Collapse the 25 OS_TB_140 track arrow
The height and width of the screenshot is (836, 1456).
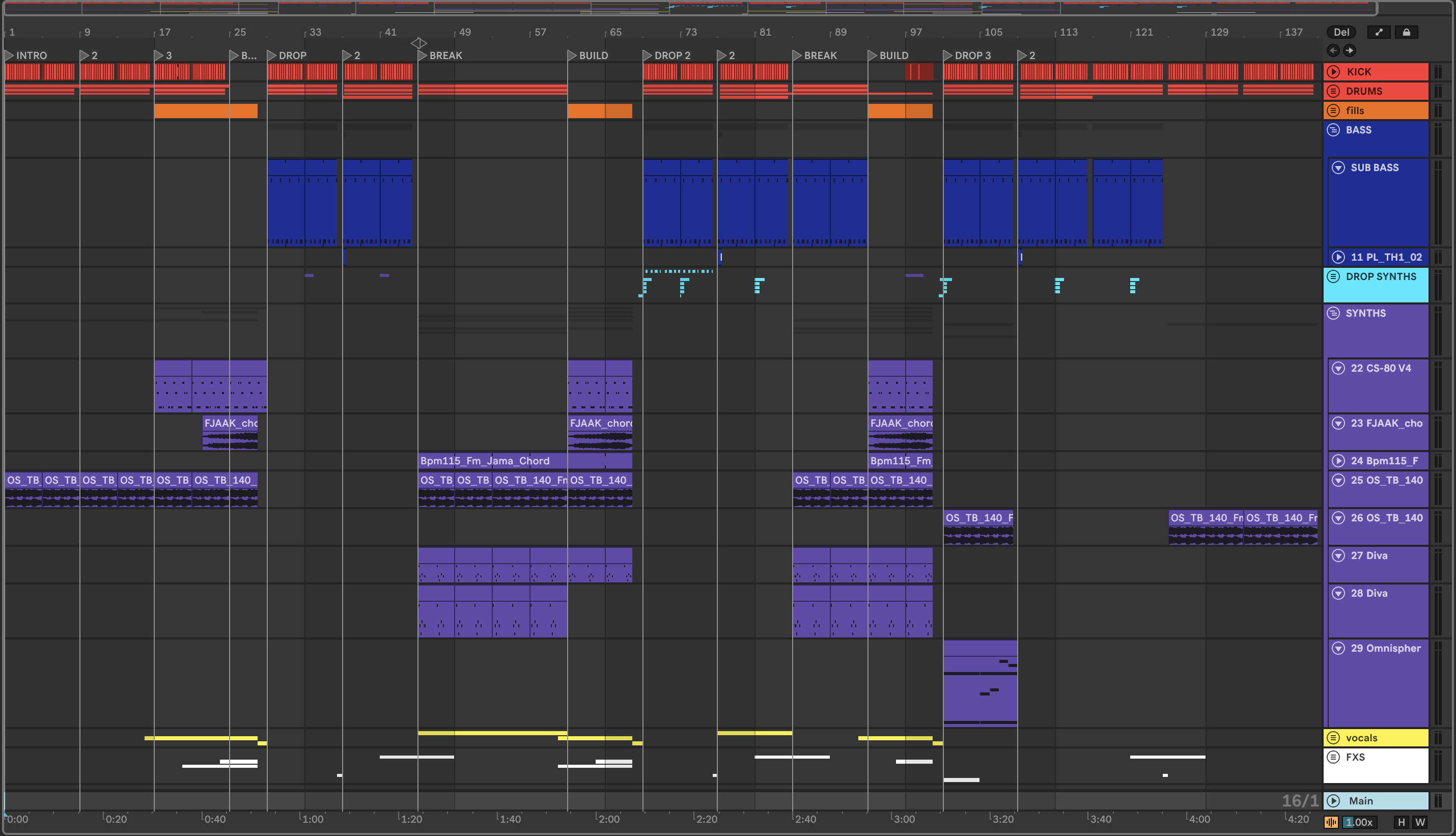[1338, 480]
